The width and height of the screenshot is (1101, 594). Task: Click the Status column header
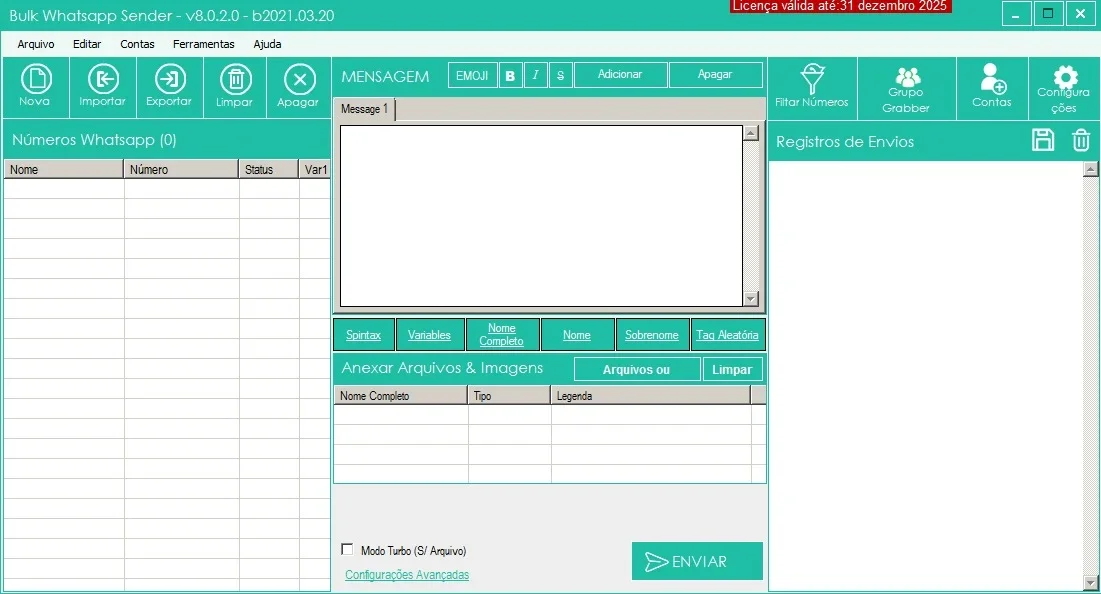pyautogui.click(x=269, y=169)
